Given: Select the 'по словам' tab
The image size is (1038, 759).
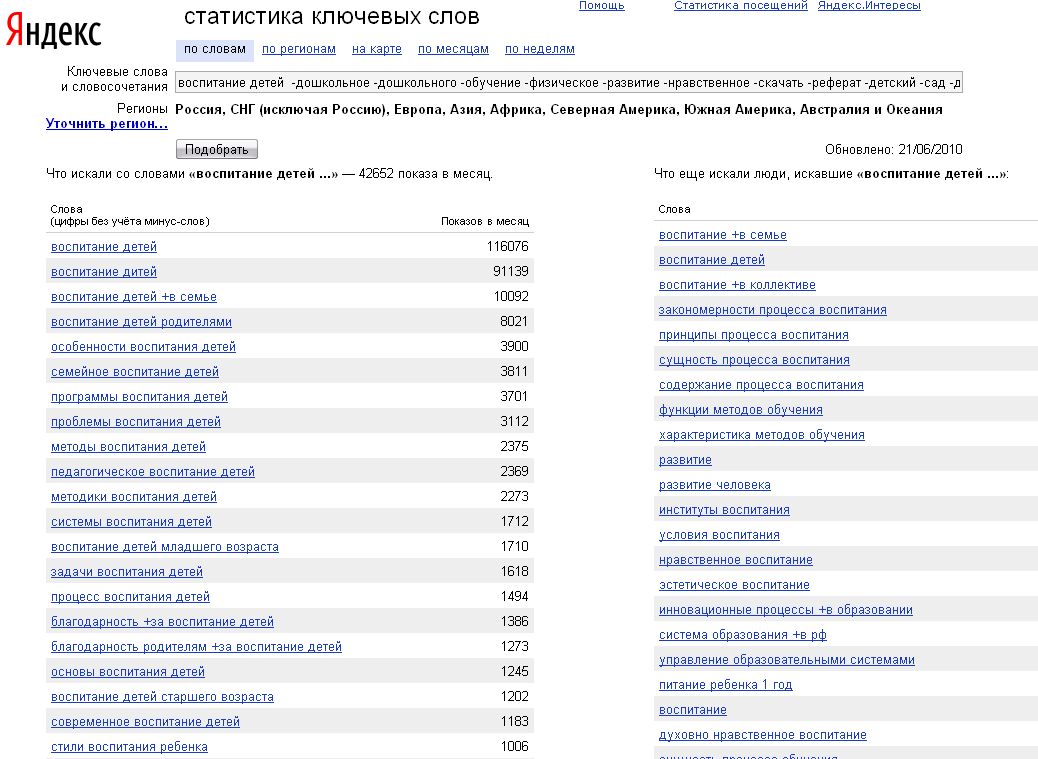Looking at the screenshot, I should 214,49.
